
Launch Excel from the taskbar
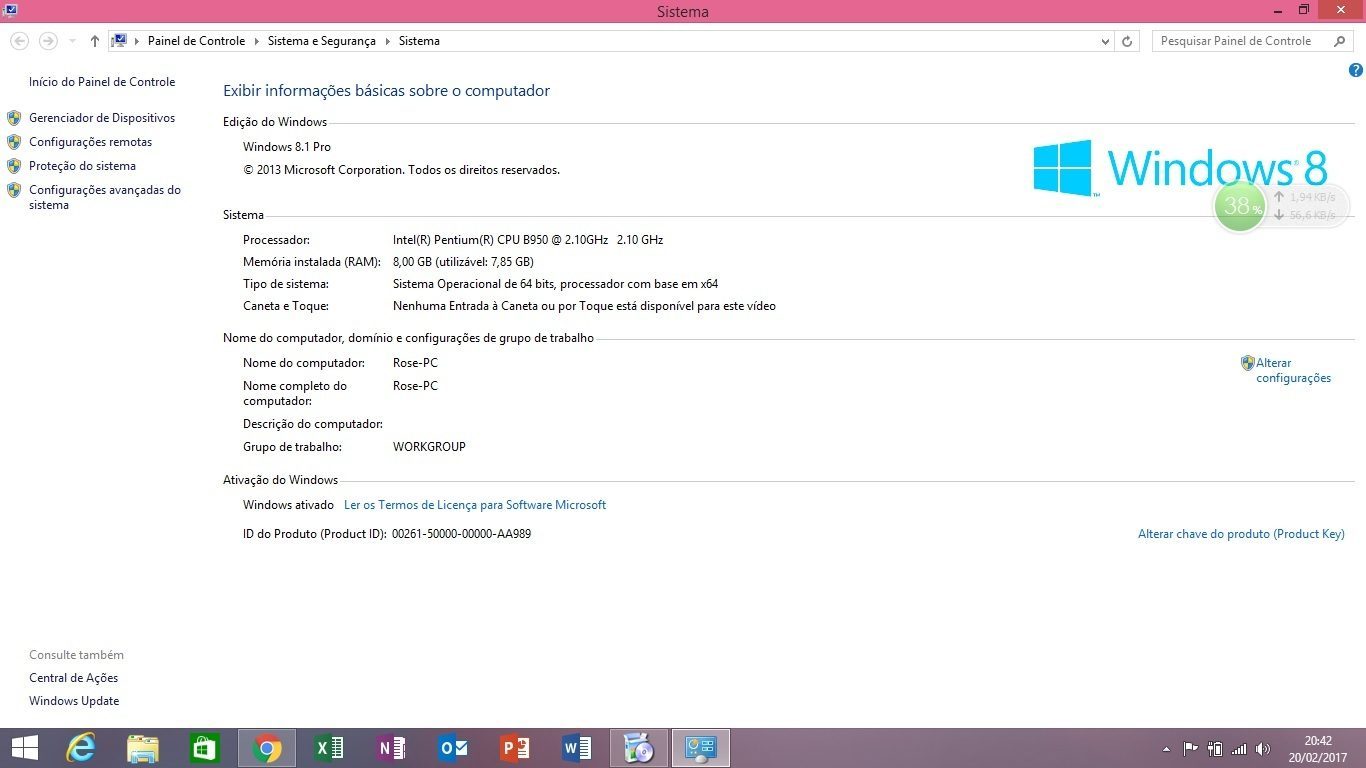329,748
